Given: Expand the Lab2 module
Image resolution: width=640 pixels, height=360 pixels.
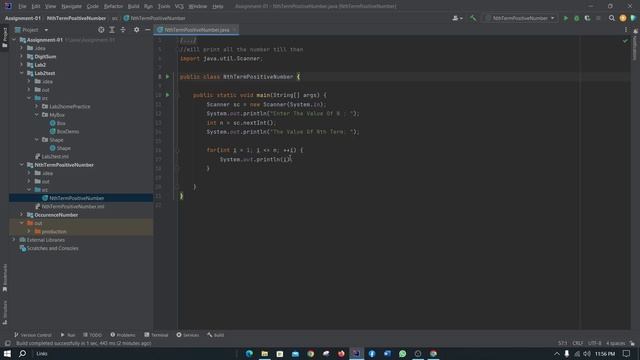Looking at the screenshot, I should (22, 64).
